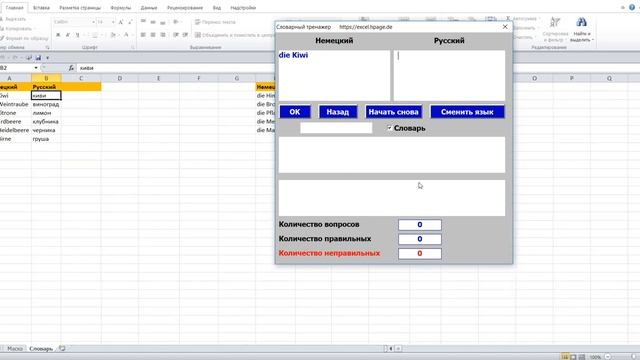Screen dimensions: 640x360
Task: Open the Разметка страницы ribbon tab
Action: point(80,8)
